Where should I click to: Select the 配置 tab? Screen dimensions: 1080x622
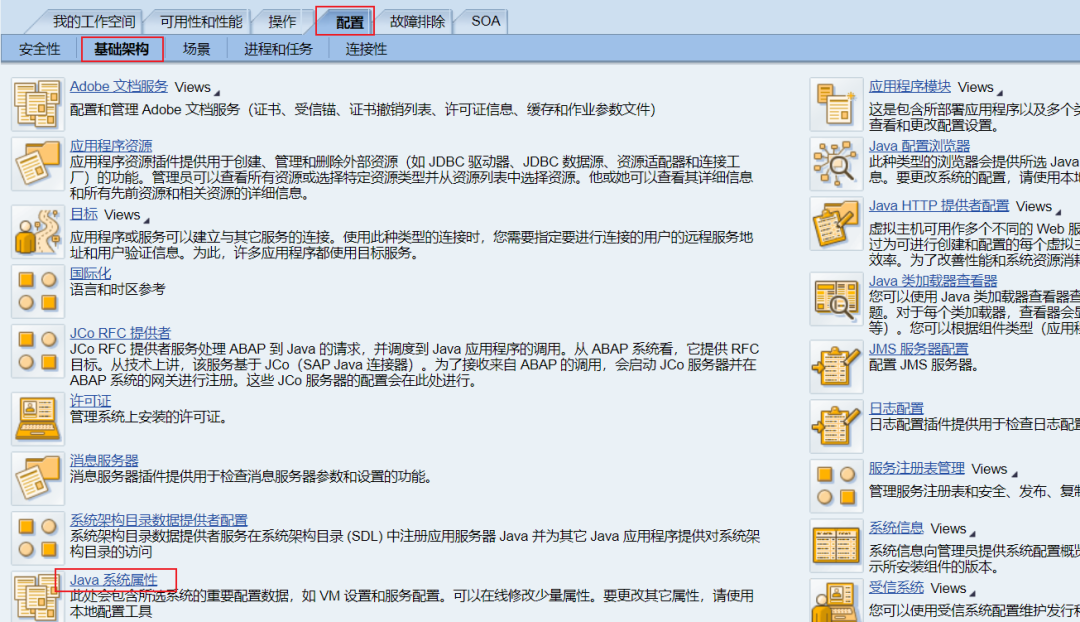pos(349,22)
